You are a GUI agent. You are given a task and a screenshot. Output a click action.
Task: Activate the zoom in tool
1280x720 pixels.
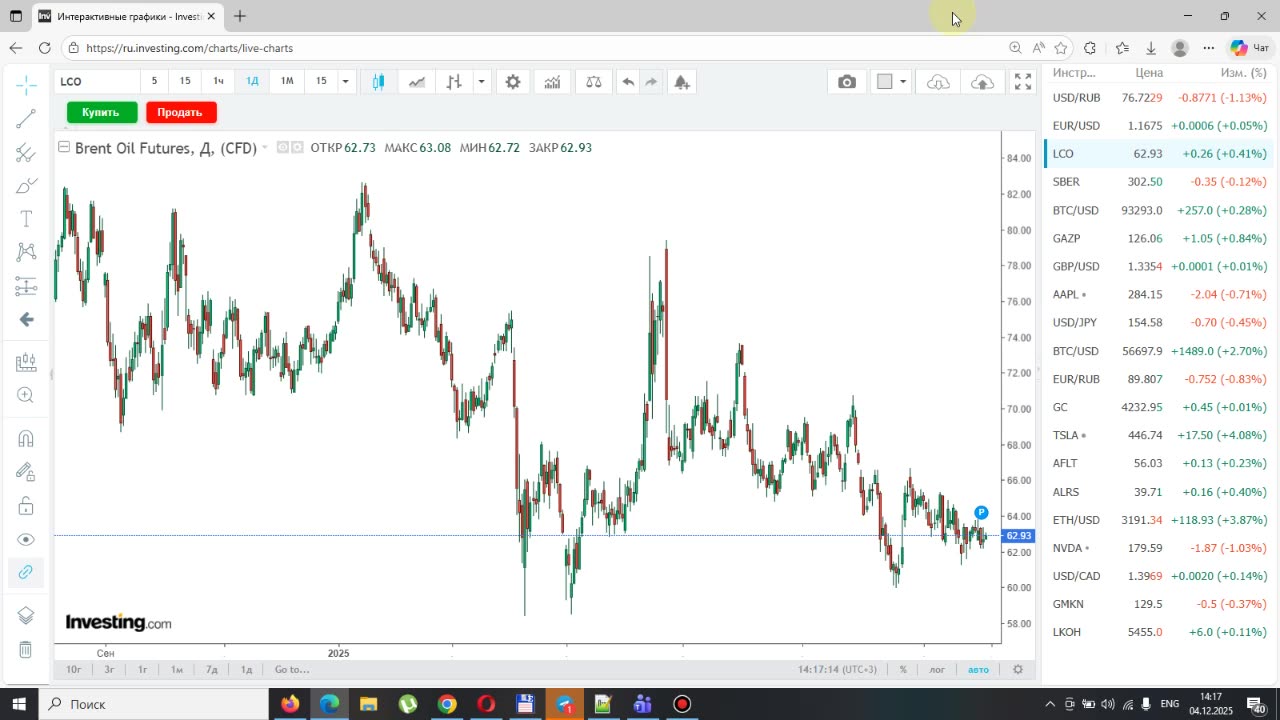click(x=26, y=396)
